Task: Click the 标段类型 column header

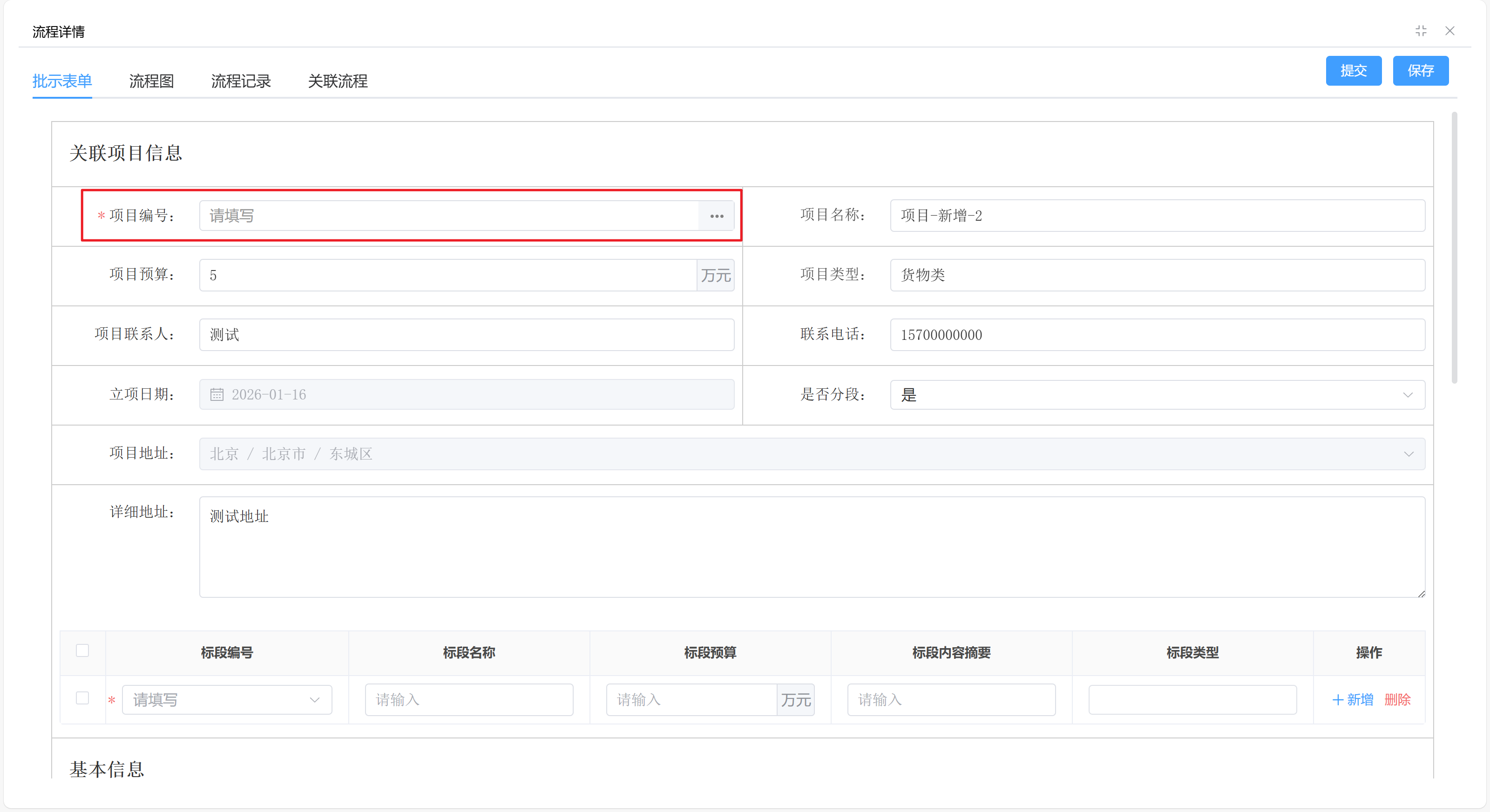Action: pyautogui.click(x=1192, y=653)
